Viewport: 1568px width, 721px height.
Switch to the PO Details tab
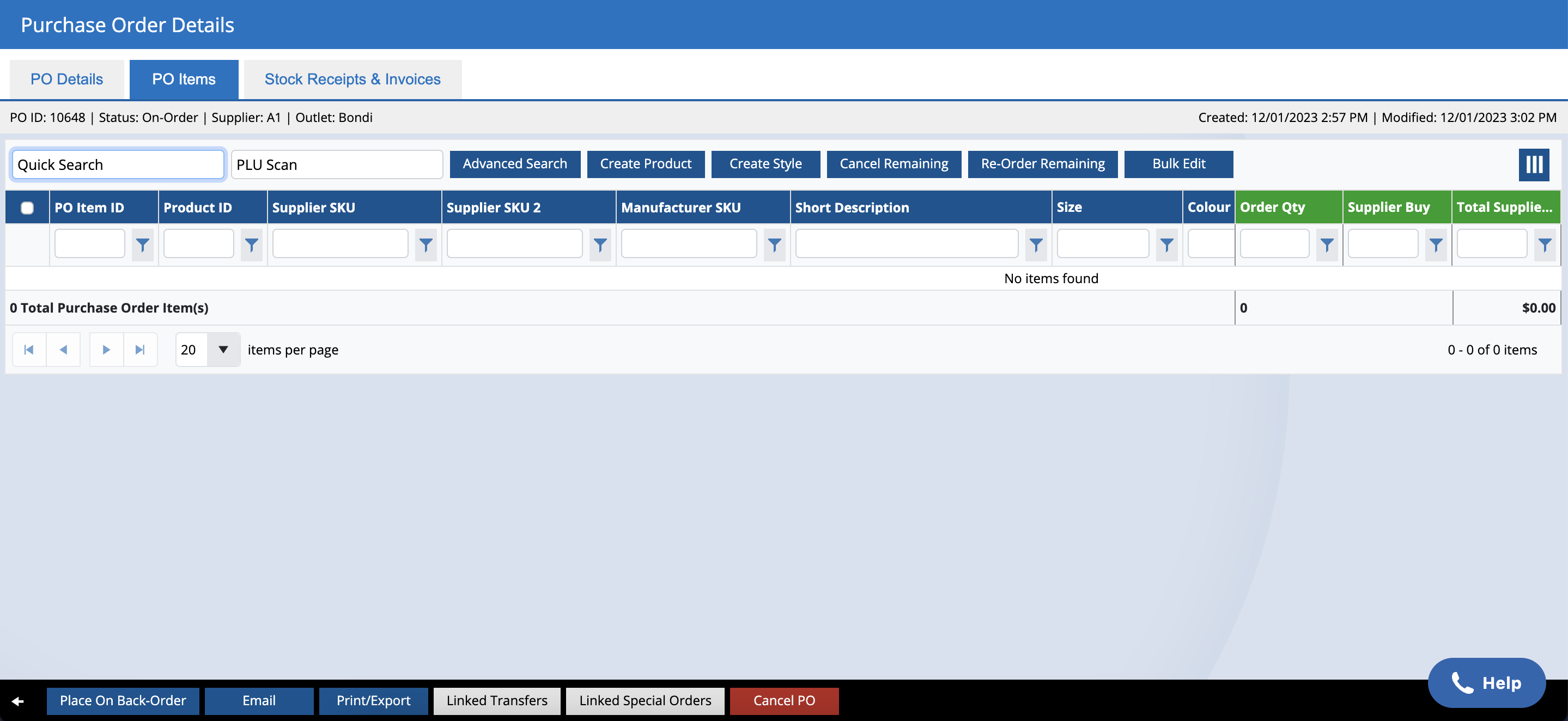tap(66, 79)
